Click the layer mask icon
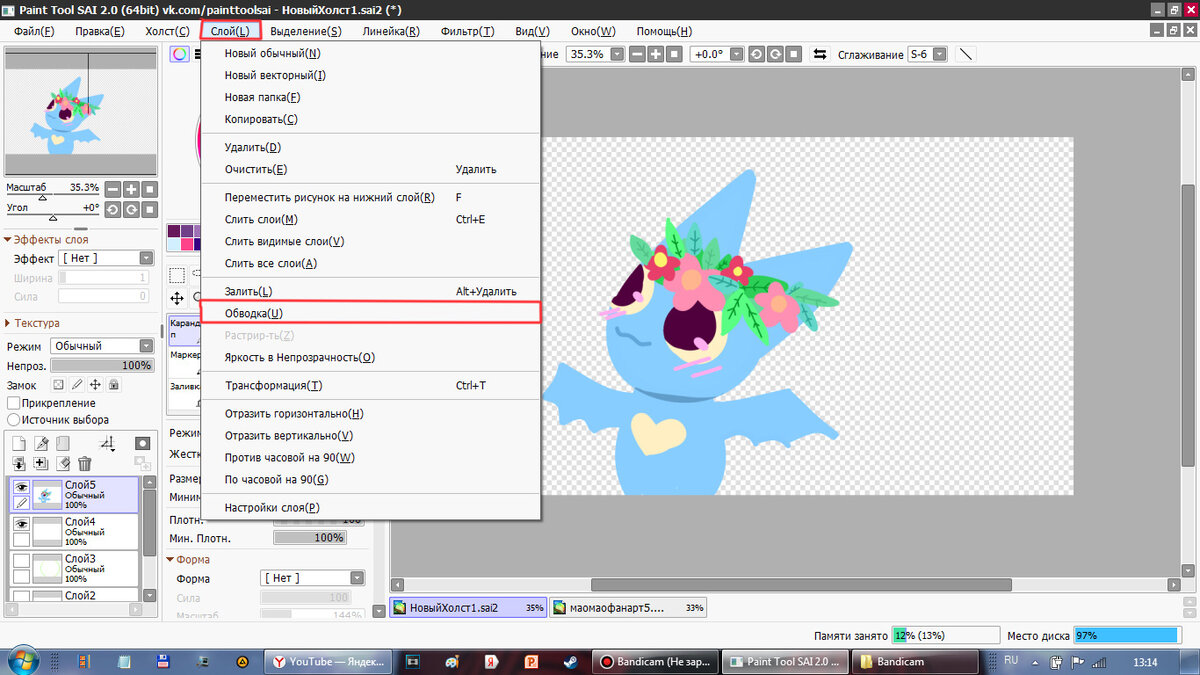Image resolution: width=1200 pixels, height=675 pixels. coord(143,443)
